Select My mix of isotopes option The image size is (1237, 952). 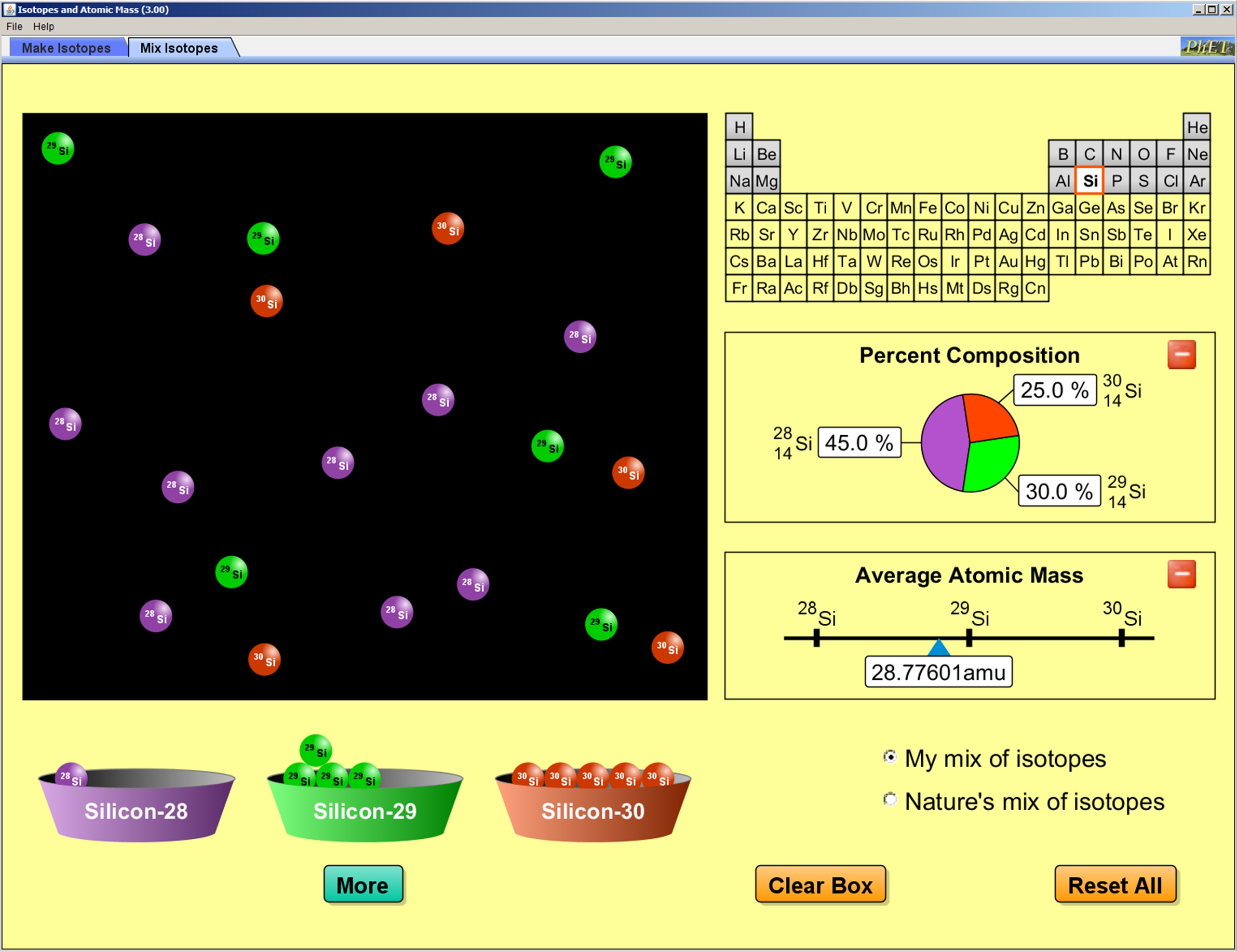click(x=890, y=757)
